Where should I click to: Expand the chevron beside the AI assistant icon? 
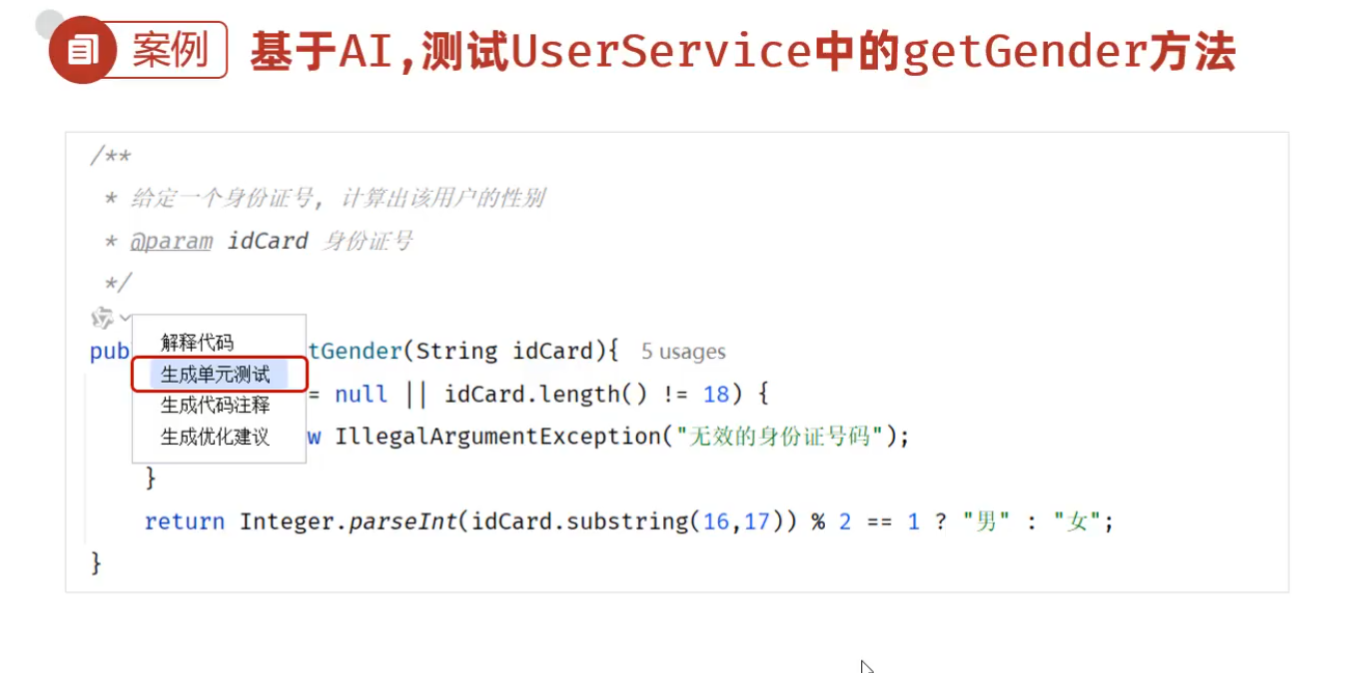124,319
